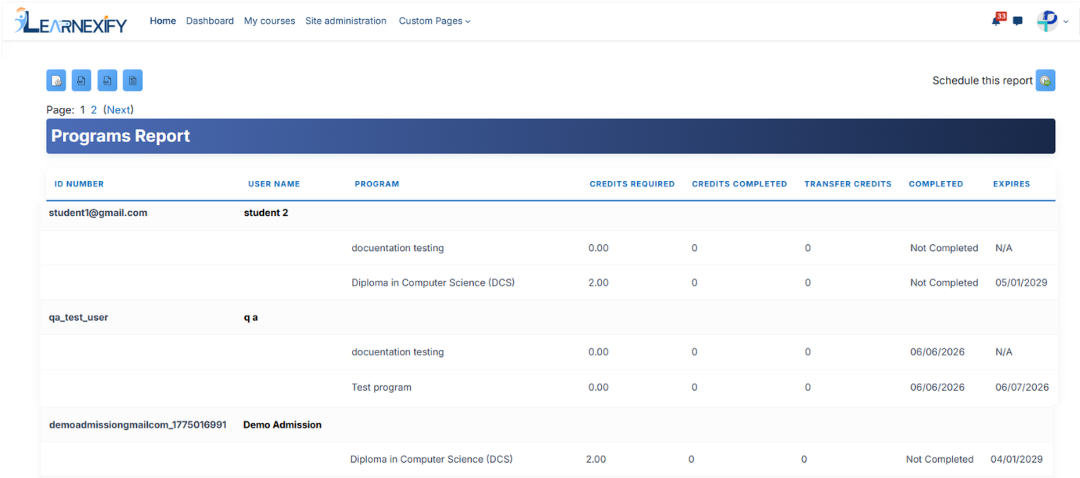The width and height of the screenshot is (1080, 478).
Task: Click expiry date 06/07/2026
Action: click(1022, 387)
